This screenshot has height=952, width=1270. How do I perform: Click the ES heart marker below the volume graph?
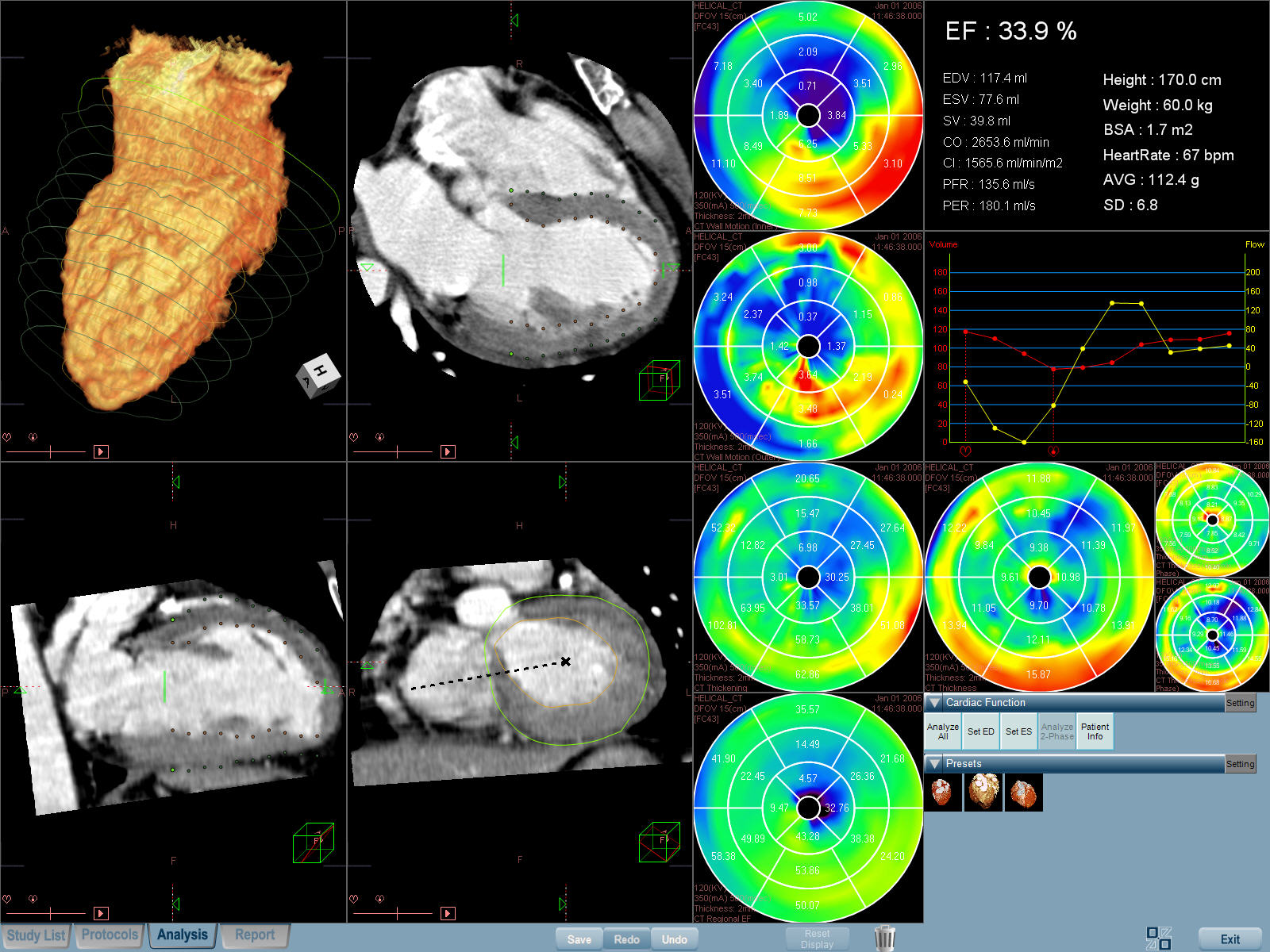tap(1053, 451)
